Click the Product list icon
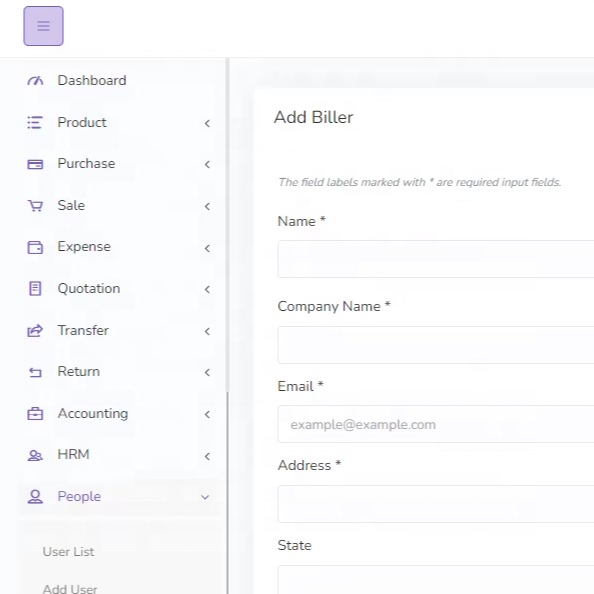Image resolution: width=594 pixels, height=594 pixels. pyautogui.click(x=35, y=122)
